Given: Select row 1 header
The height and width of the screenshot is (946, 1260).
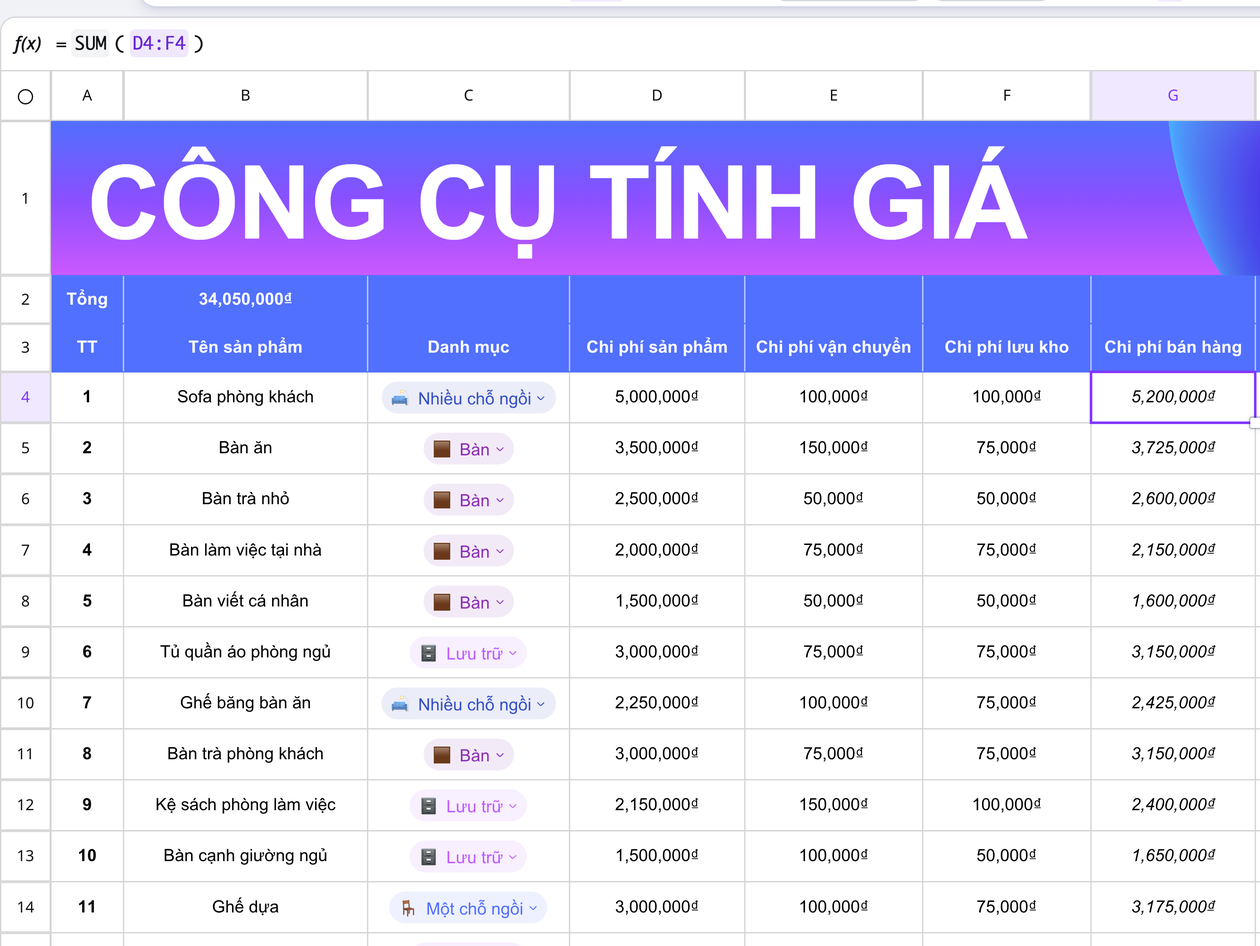Looking at the screenshot, I should point(25,198).
